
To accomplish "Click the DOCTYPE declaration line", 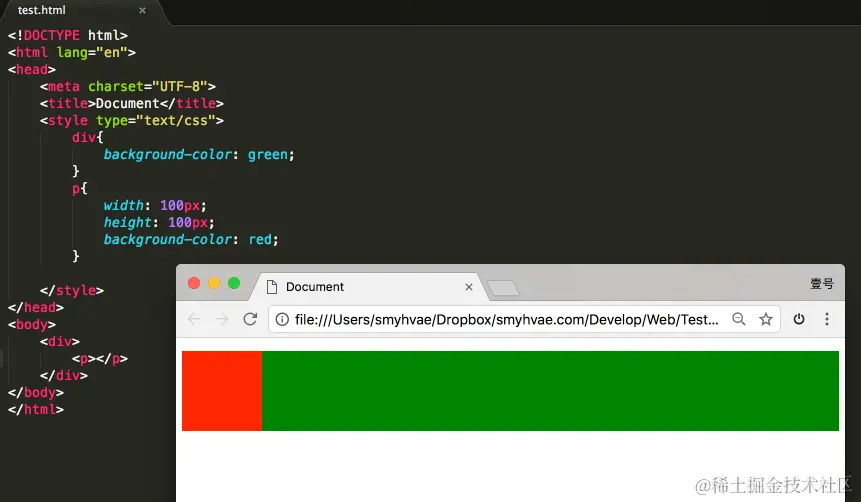I will (68, 35).
